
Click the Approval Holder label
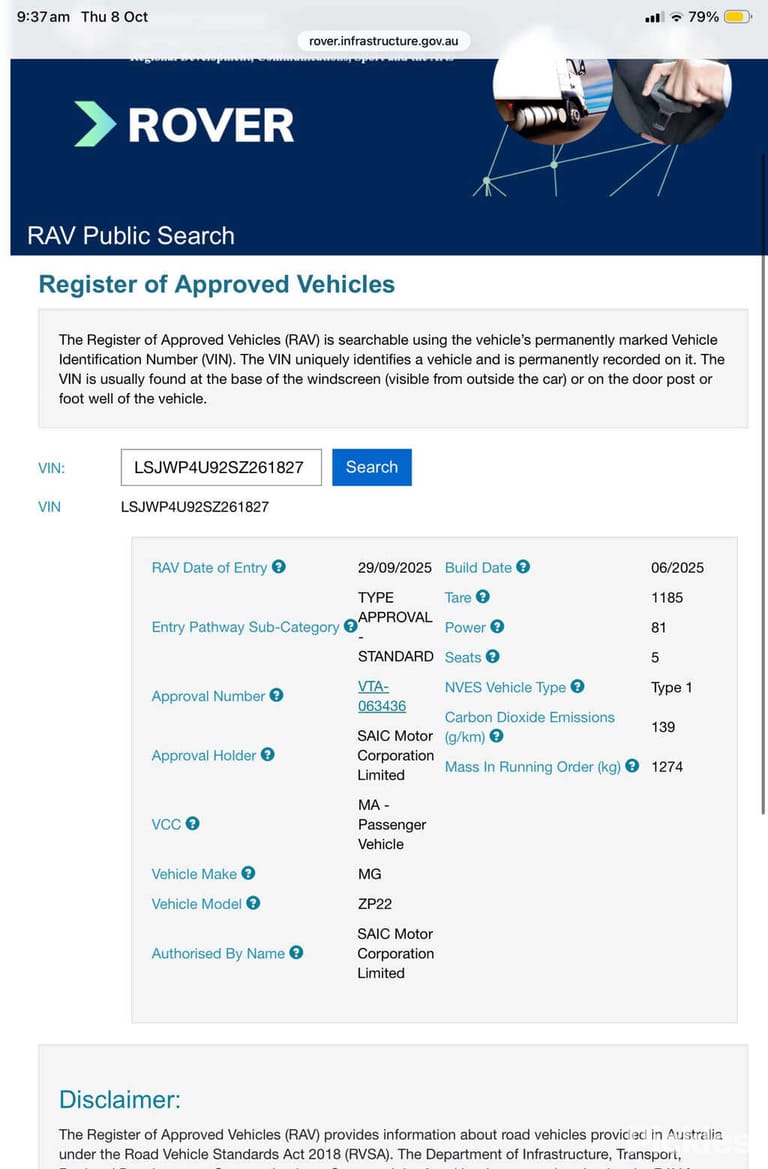coord(204,755)
